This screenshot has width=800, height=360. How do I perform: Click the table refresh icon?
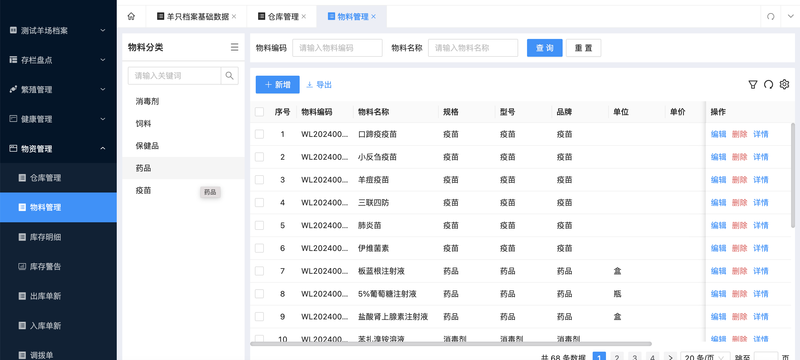click(768, 85)
